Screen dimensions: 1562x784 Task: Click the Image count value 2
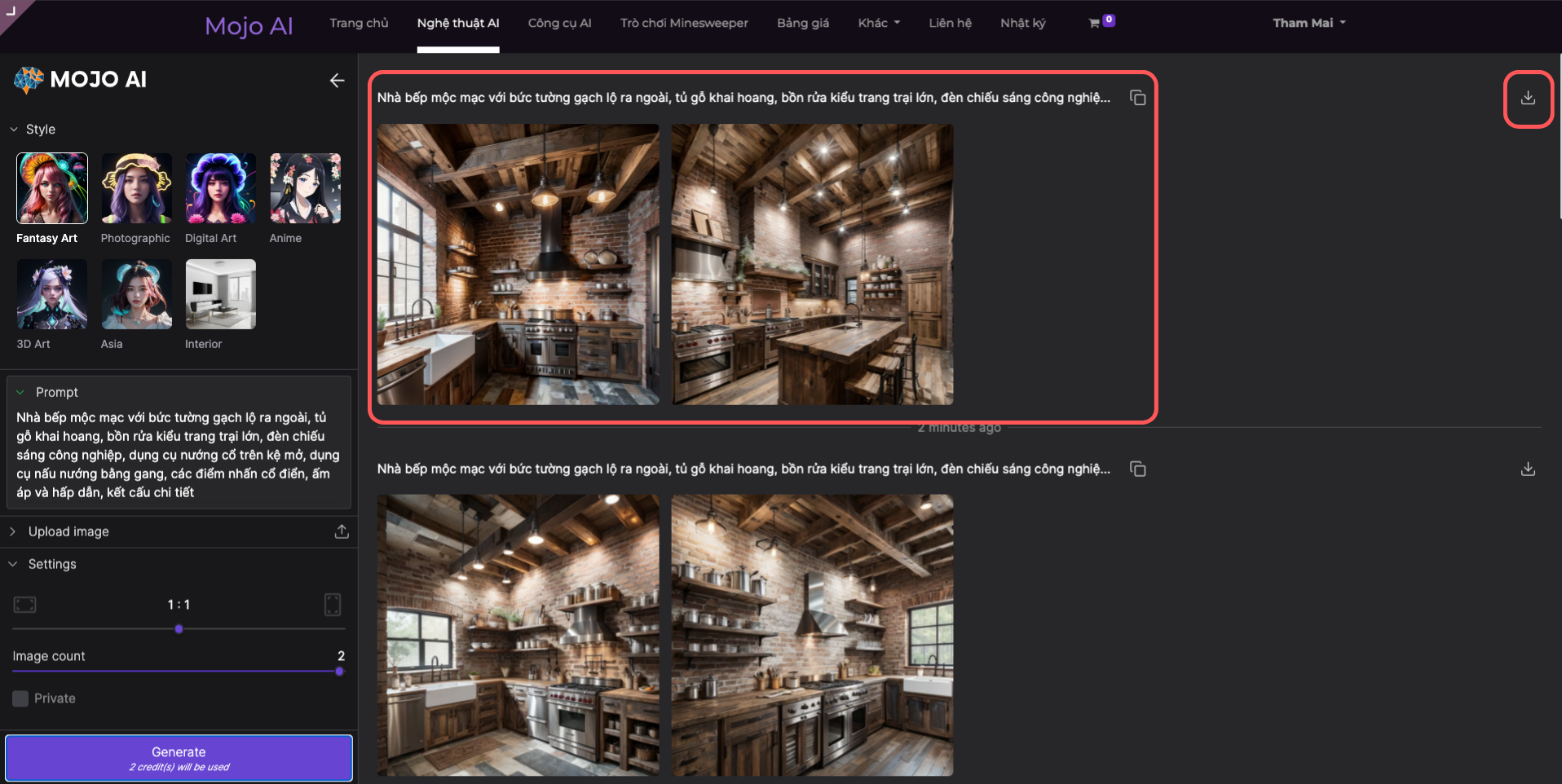coord(341,656)
